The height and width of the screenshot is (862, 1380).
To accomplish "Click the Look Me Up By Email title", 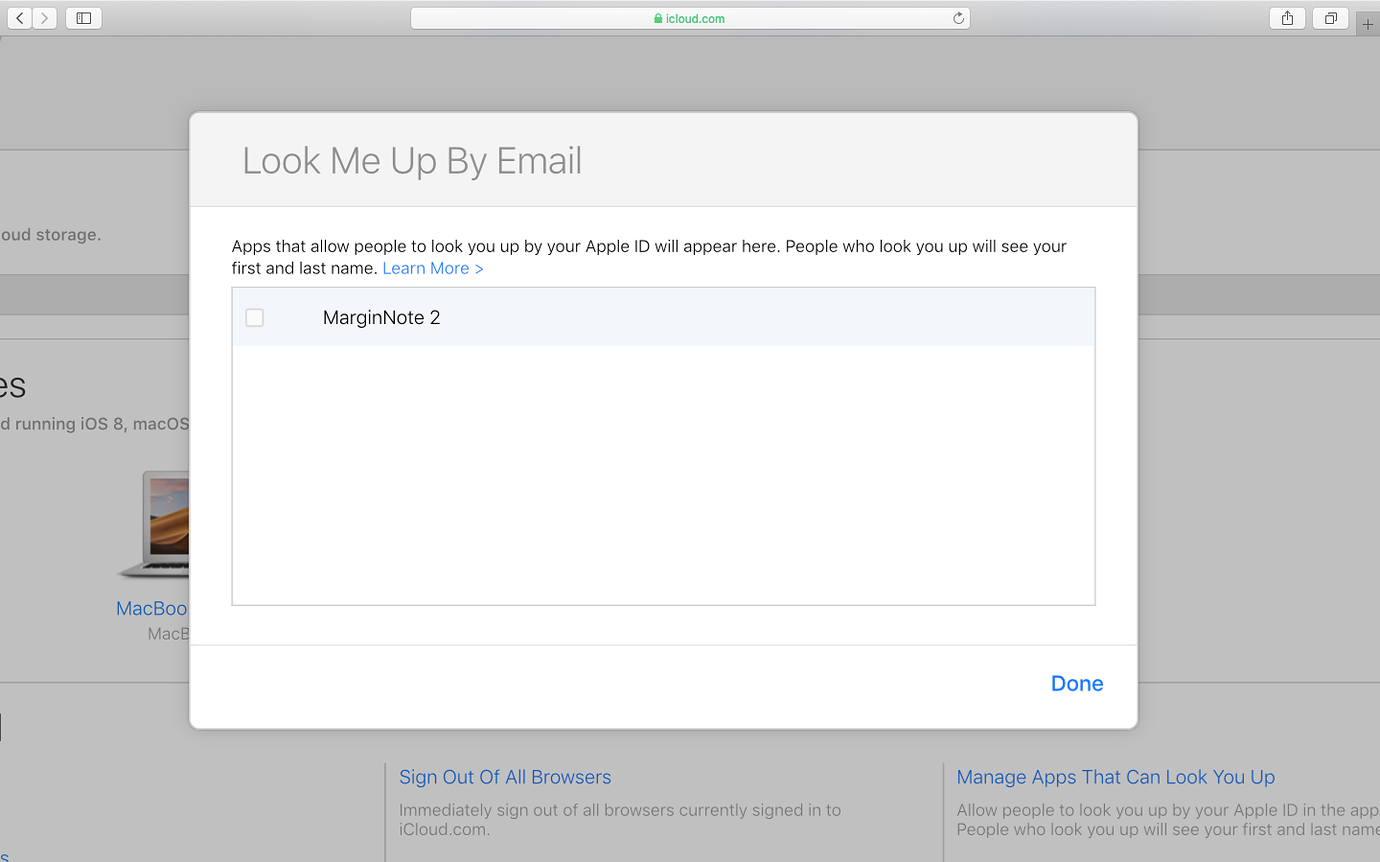I will tap(412, 161).
